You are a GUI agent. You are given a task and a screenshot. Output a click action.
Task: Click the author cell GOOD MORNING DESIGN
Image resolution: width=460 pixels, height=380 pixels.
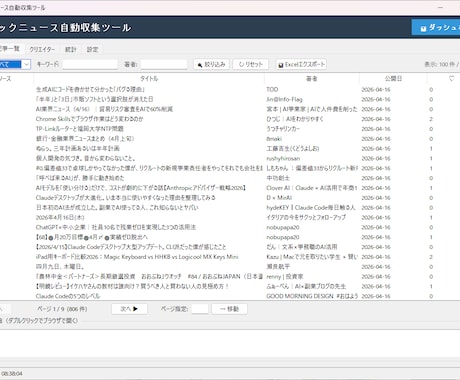312,296
